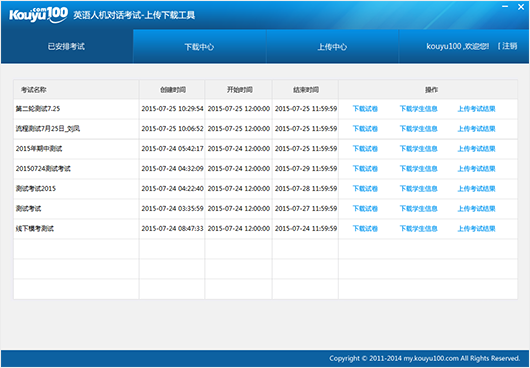Image resolution: width=530 pixels, height=368 pixels.
Task: Click creation time 2015-07-24 08:47:33
Action: [x=172, y=228]
